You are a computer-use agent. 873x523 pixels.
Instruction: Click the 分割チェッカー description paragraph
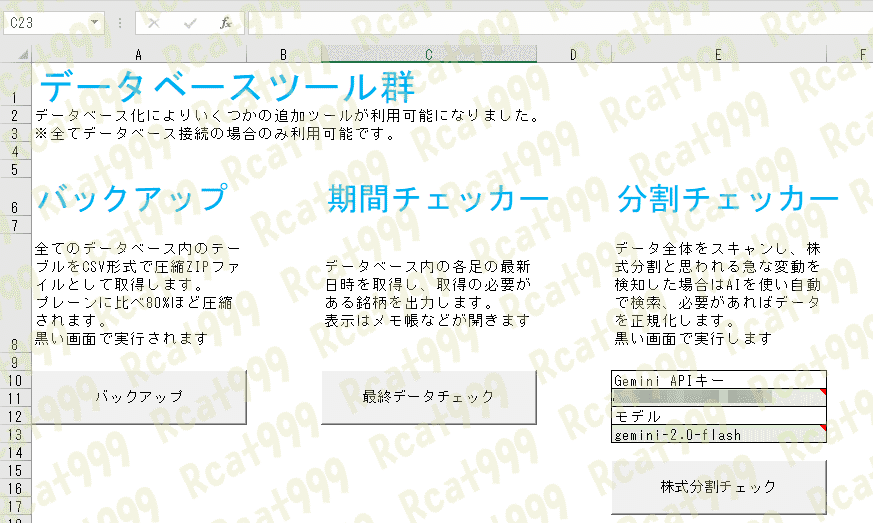[x=718, y=293]
